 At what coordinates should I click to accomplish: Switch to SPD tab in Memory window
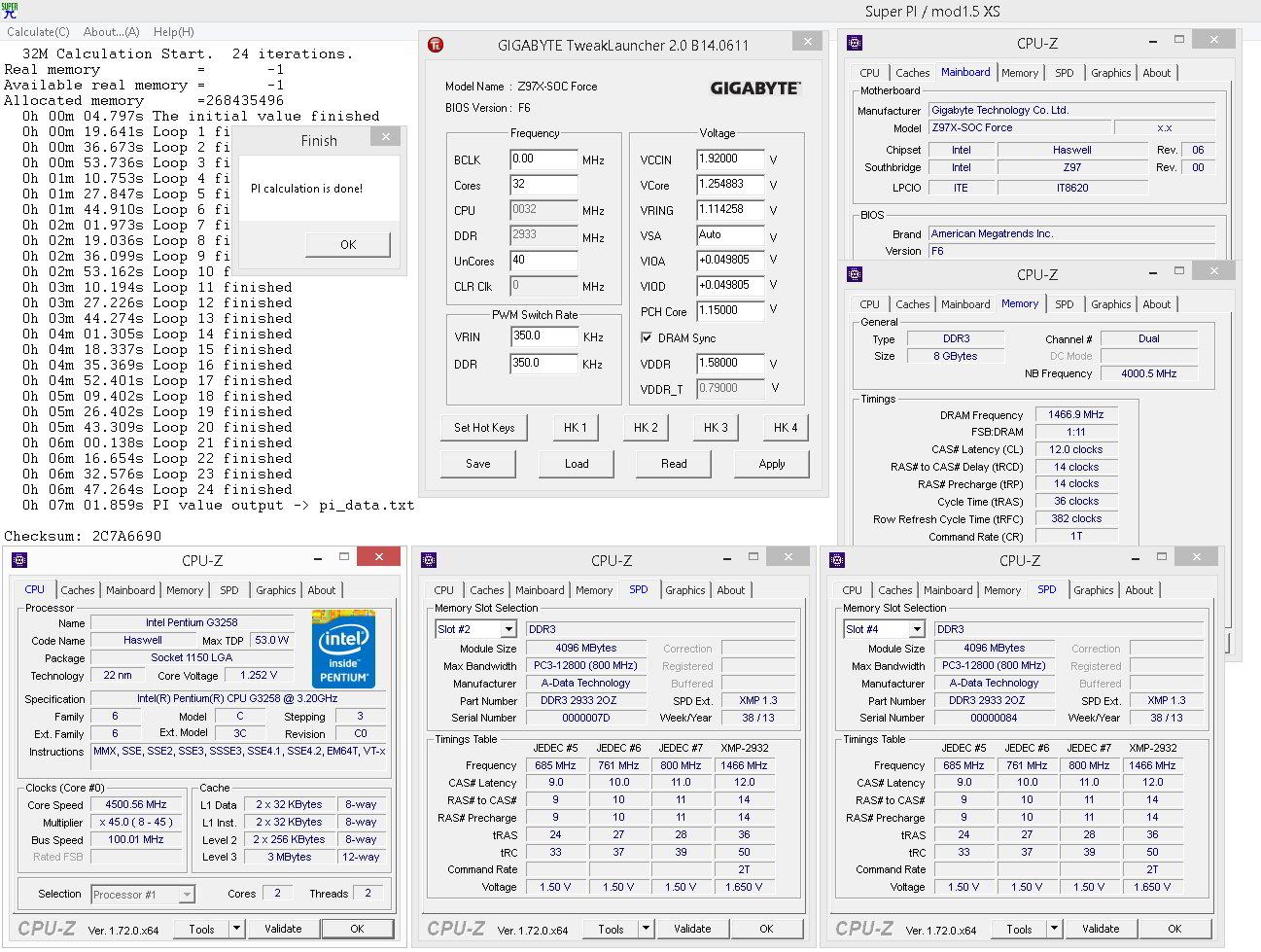(1065, 304)
